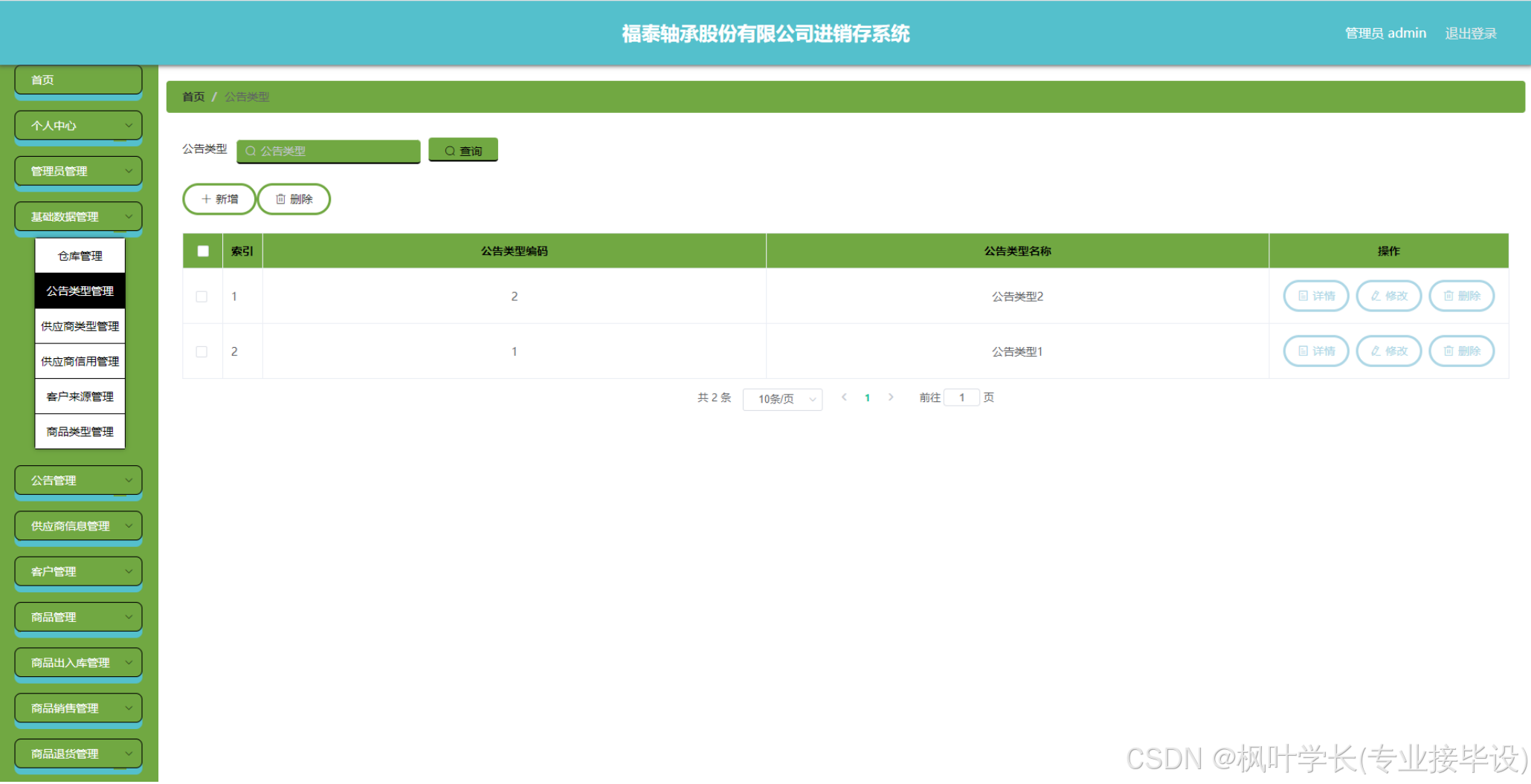This screenshot has width=1531, height=784.
Task: Open 首页 in the sidebar
Action: point(78,80)
